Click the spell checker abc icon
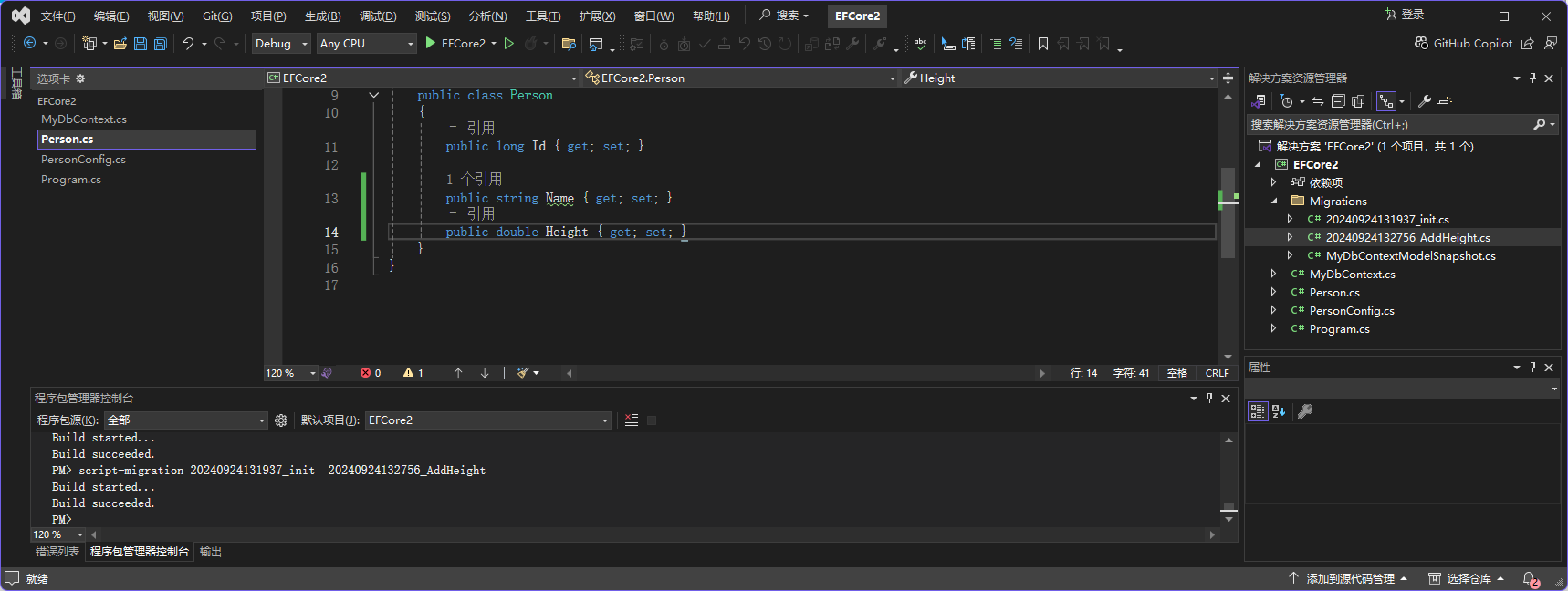 click(x=920, y=43)
